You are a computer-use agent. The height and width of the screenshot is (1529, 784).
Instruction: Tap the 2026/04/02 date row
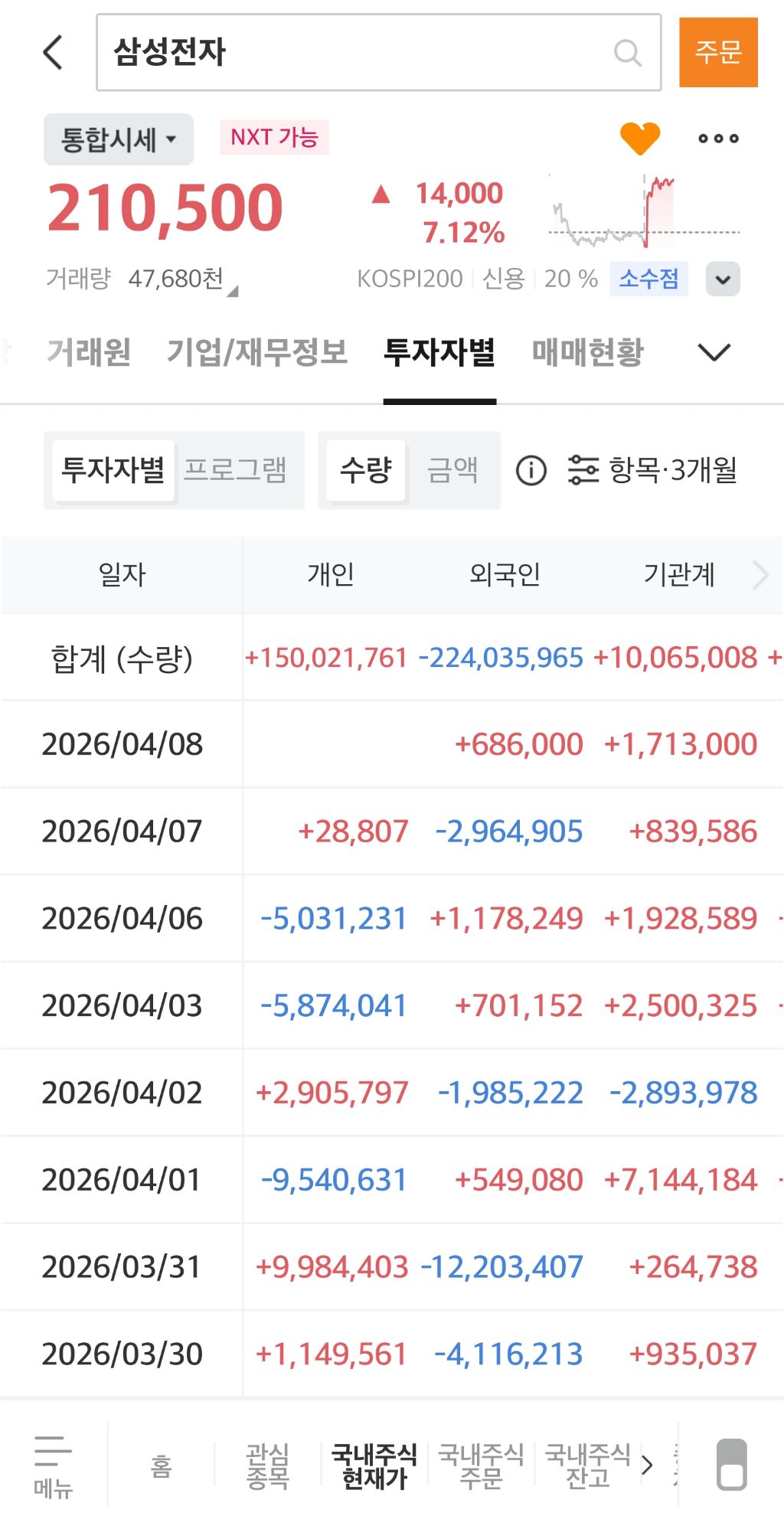[122, 1093]
